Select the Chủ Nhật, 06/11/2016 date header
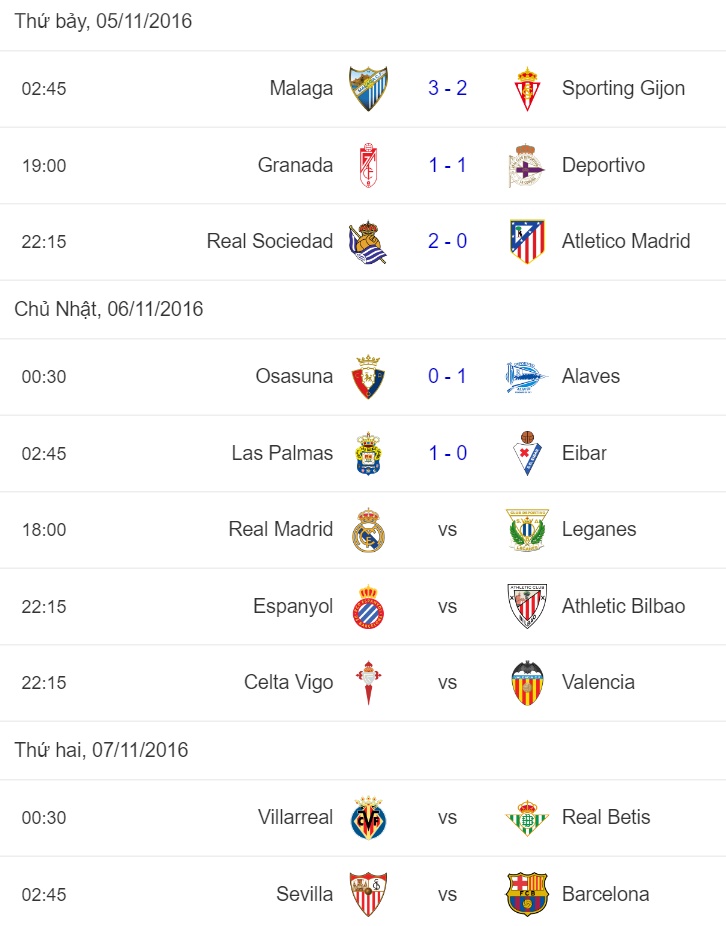Image resolution: width=726 pixels, height=926 pixels. (x=109, y=309)
